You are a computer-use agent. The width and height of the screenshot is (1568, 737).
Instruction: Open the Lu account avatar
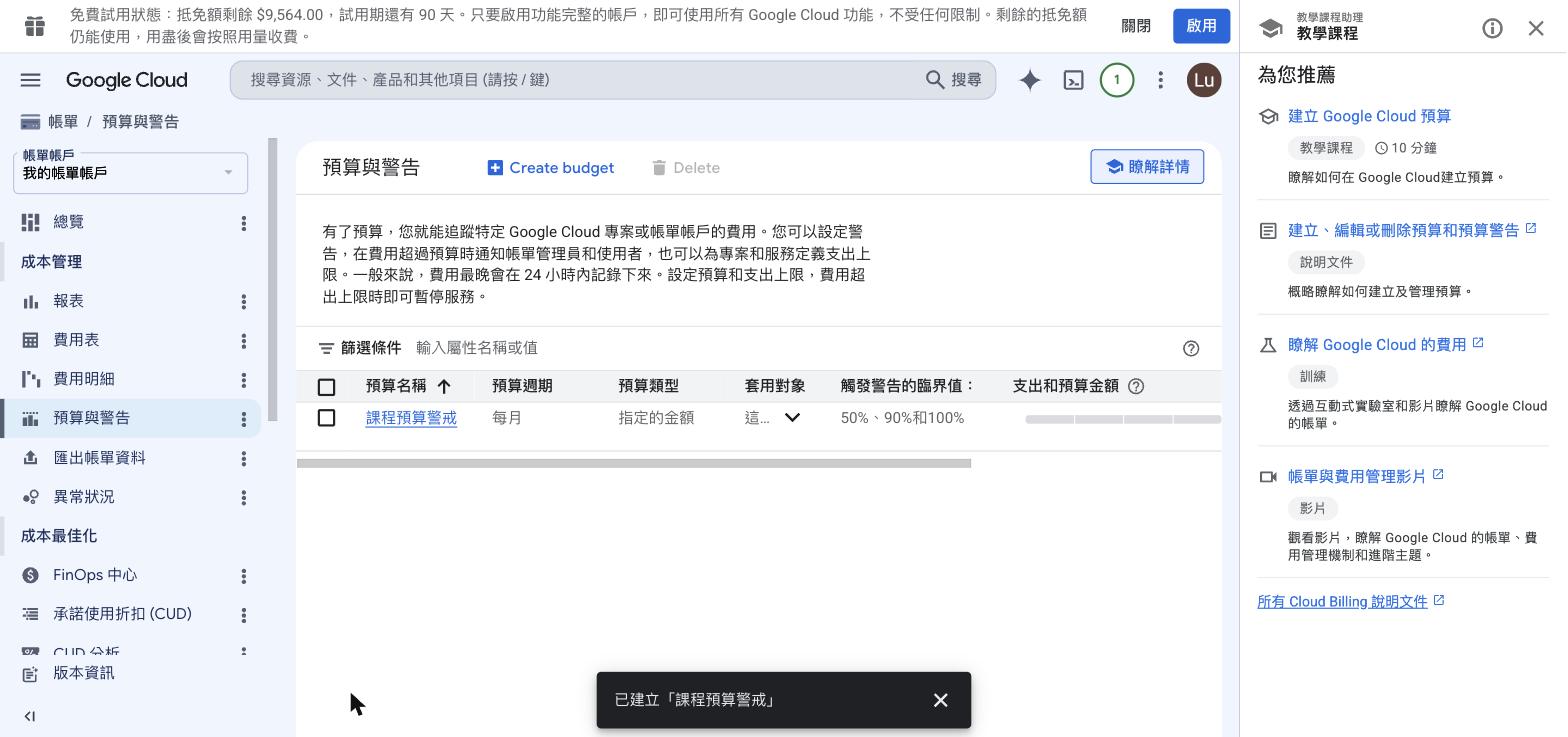point(1204,80)
